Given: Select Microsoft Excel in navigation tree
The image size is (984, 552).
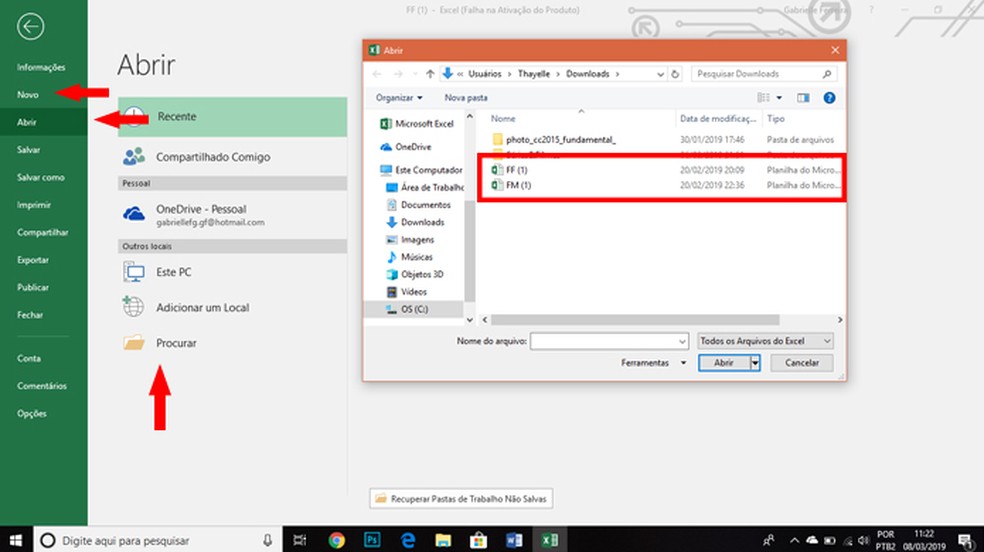Looking at the screenshot, I should 417,124.
